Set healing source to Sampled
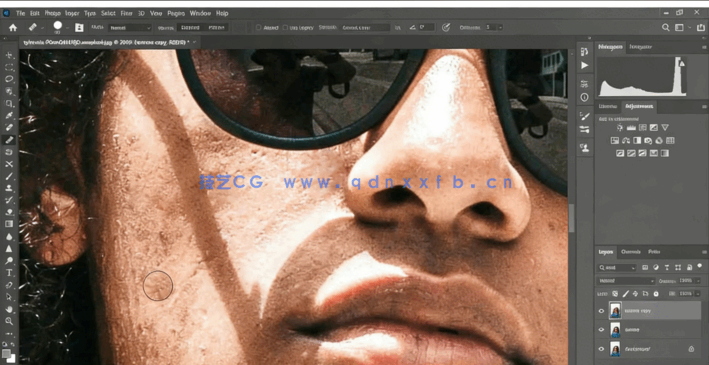The height and width of the screenshot is (365, 709). click(x=190, y=28)
